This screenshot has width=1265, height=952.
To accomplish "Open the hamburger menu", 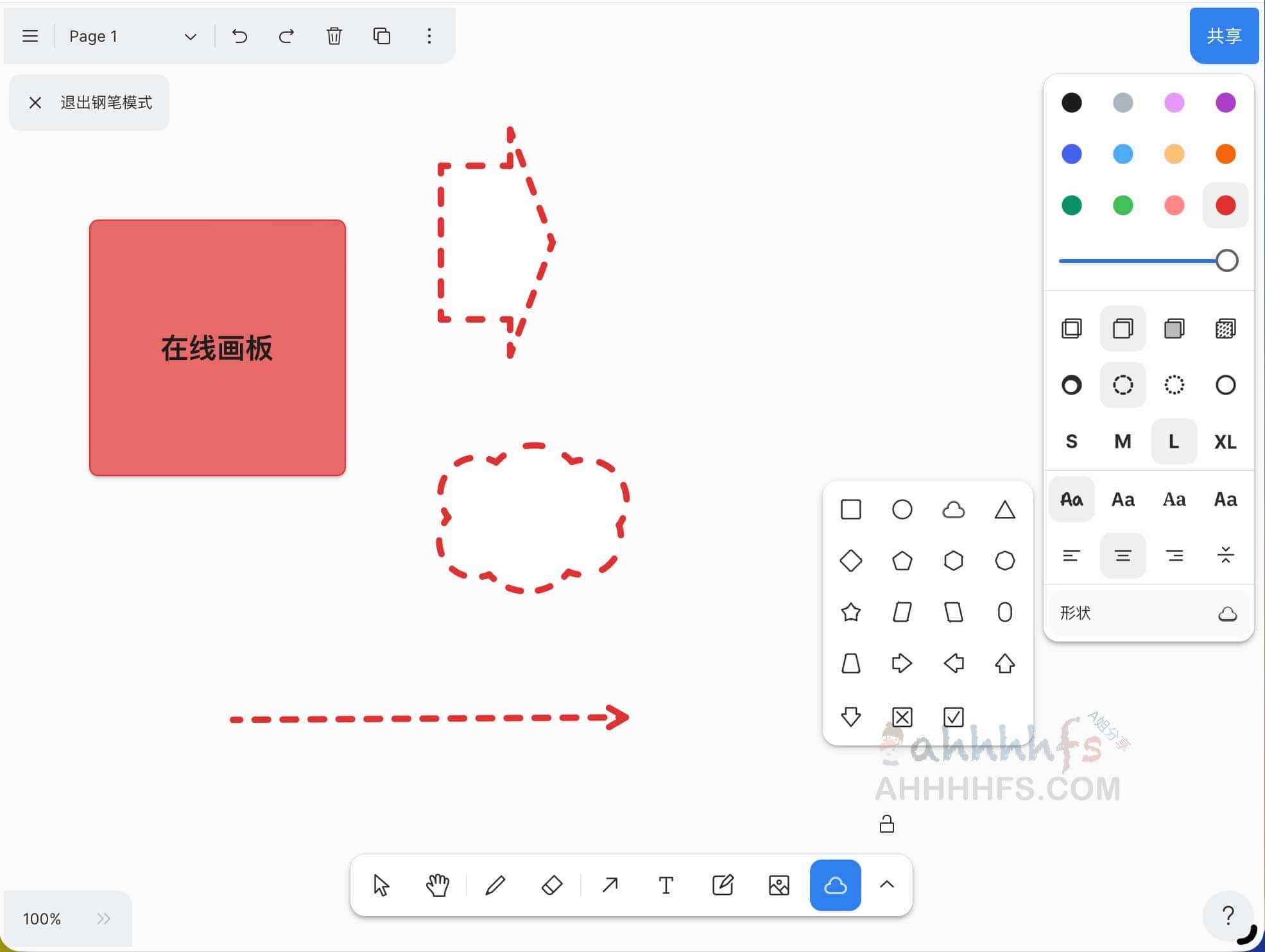I will point(30,36).
